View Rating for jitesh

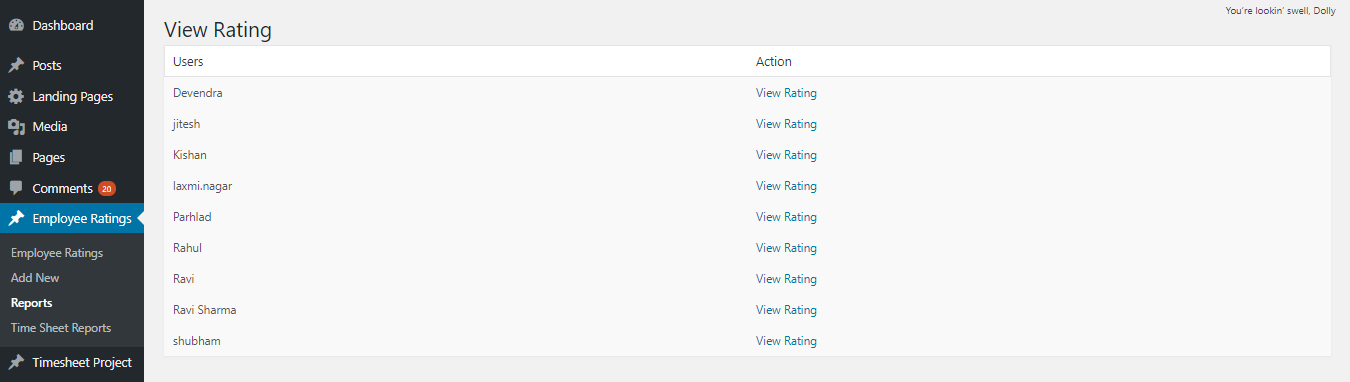click(786, 124)
